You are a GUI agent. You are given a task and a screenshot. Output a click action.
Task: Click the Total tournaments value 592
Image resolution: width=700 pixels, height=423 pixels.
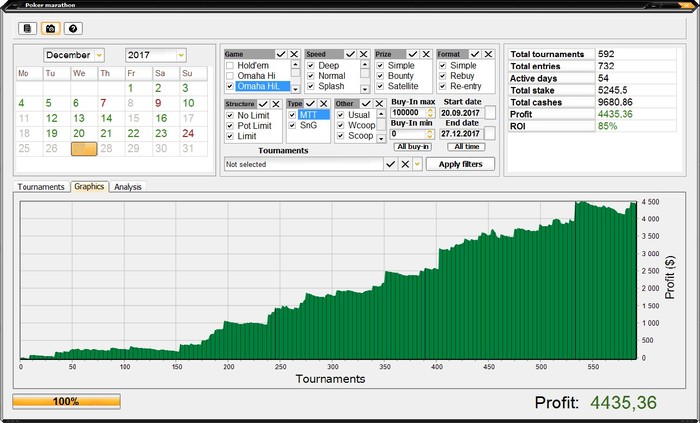(x=606, y=54)
